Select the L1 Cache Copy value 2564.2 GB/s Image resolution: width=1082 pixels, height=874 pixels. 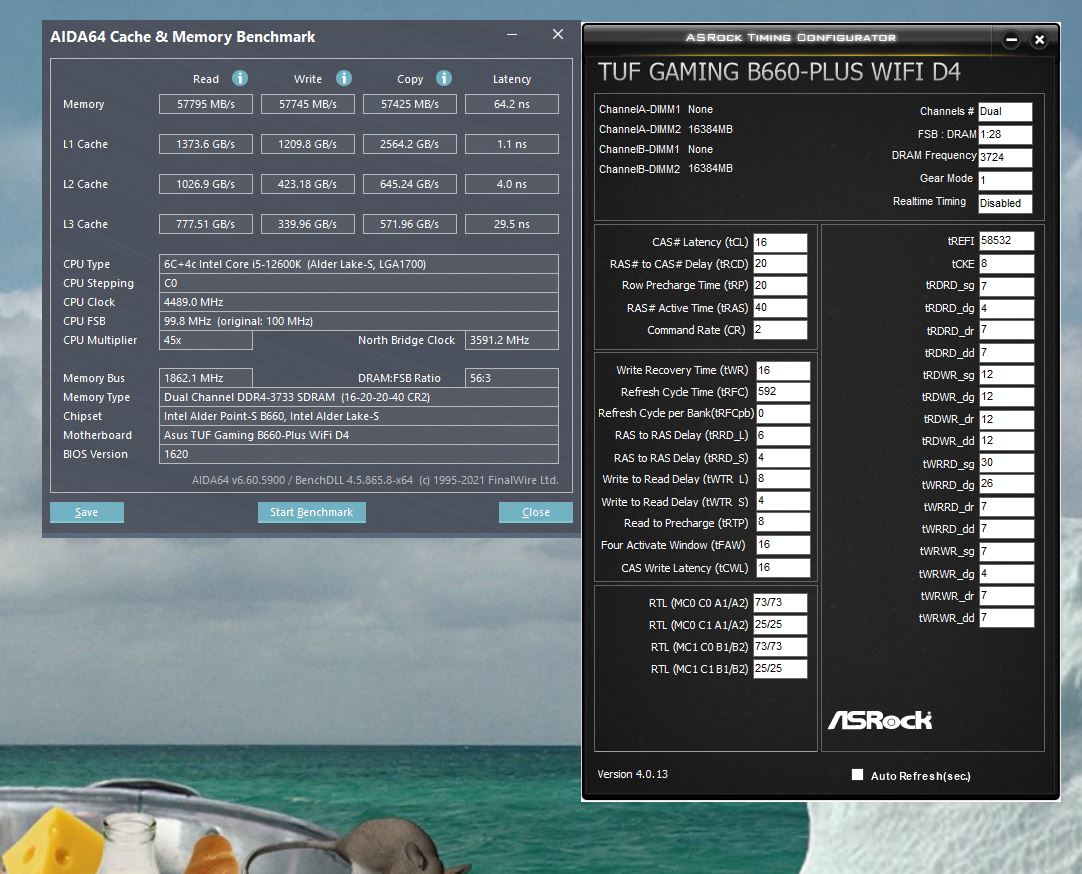point(410,144)
